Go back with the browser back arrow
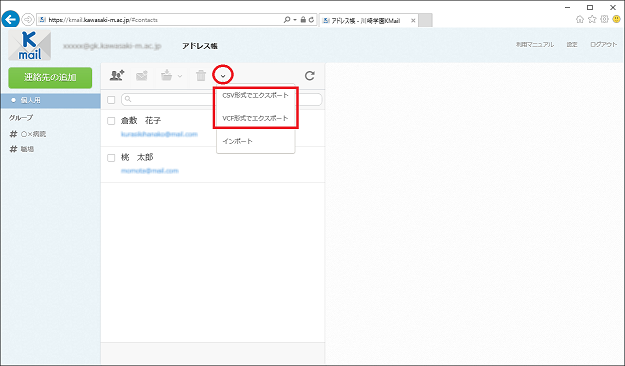 point(10,19)
